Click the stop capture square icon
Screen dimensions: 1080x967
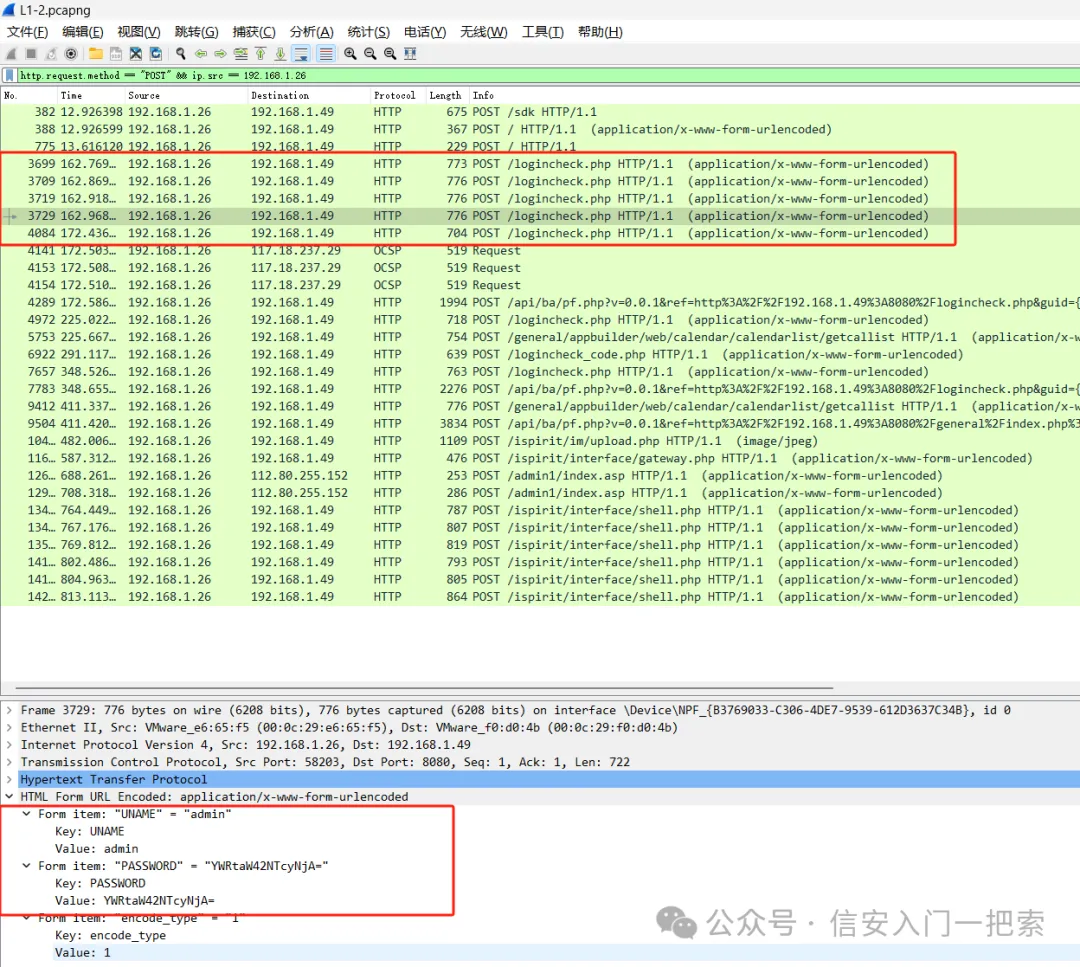[x=31, y=54]
